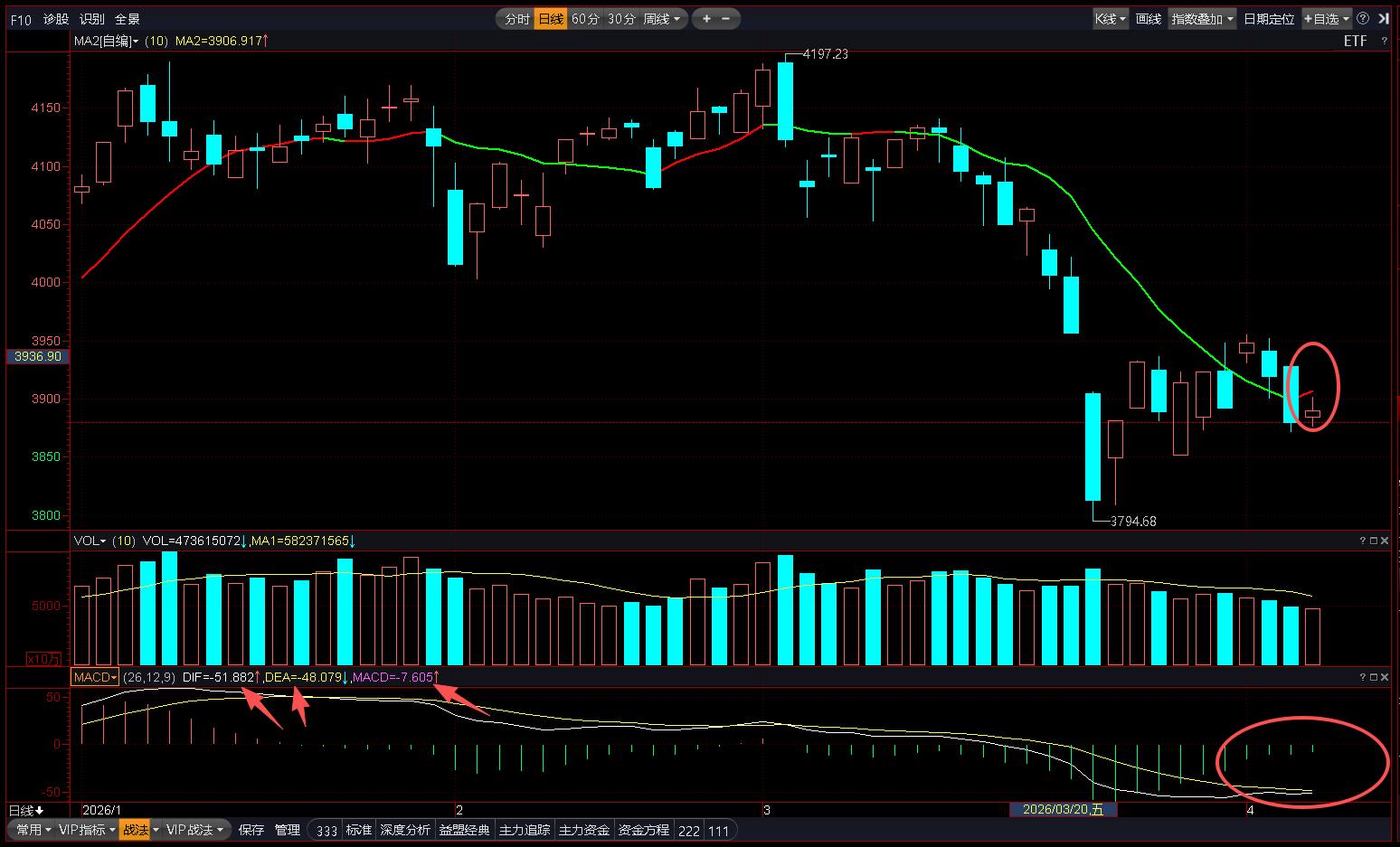The width and height of the screenshot is (1400, 847).
Task: Toggle the 60分 timeframe
Action: pos(585,19)
